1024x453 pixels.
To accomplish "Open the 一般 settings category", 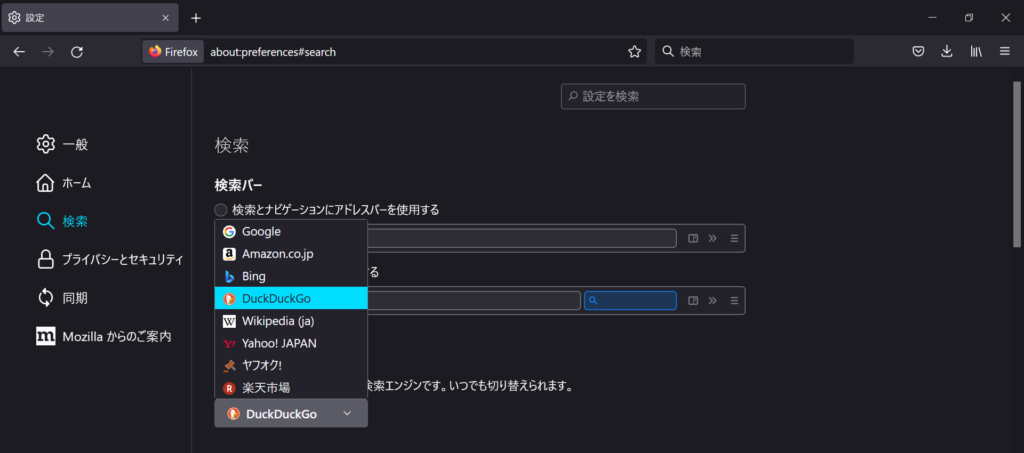I will [x=62, y=144].
